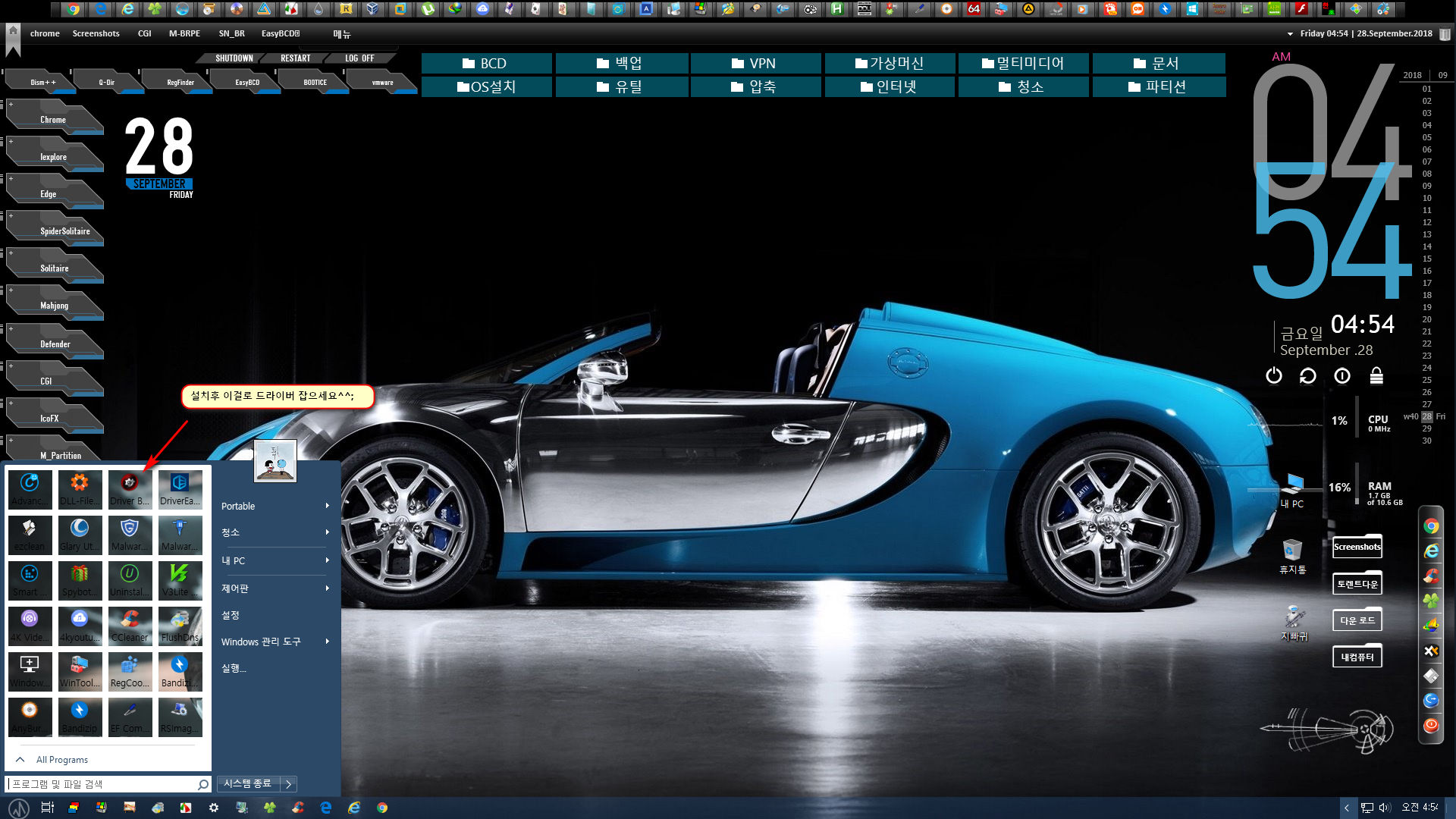Click the LOG OFF button

(359, 58)
